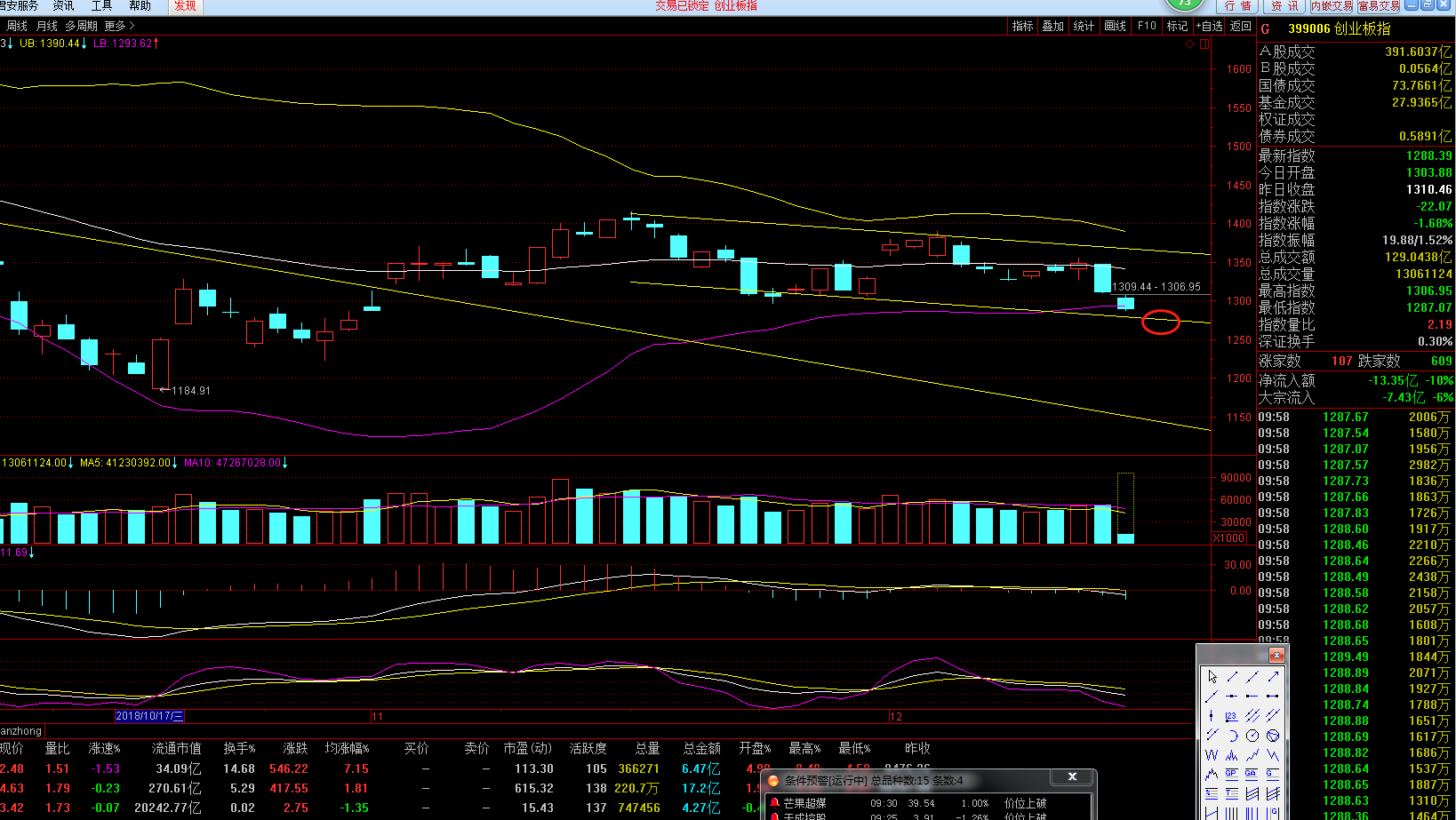Switch to 富易交易 trading tab
Image resolution: width=1456 pixels, height=820 pixels.
click(1379, 6)
